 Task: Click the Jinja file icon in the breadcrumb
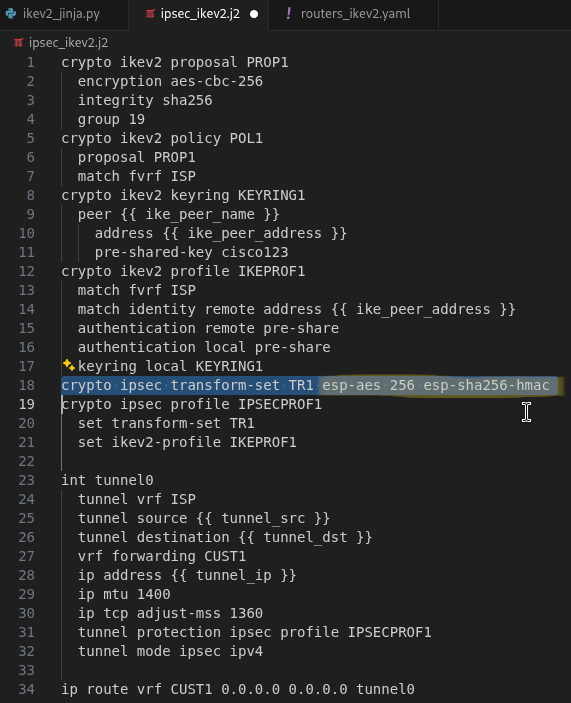tap(18, 43)
